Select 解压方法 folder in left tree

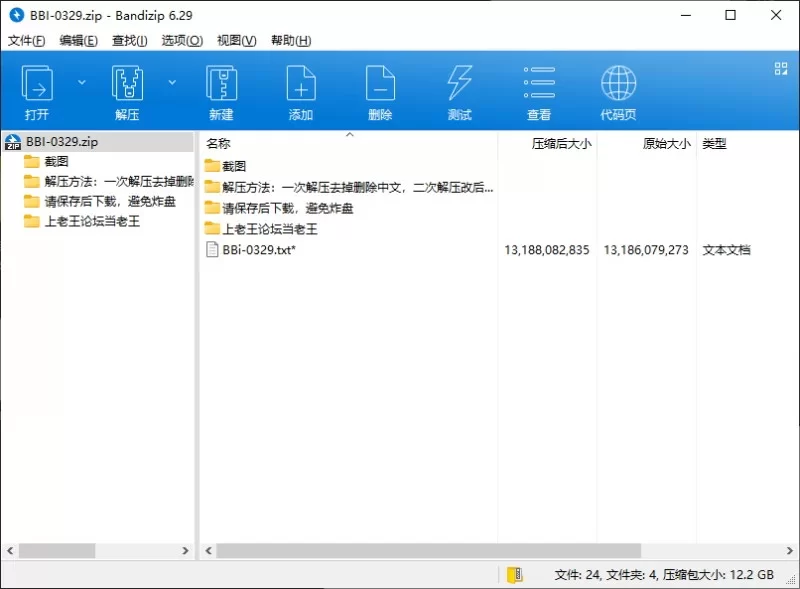click(109, 182)
